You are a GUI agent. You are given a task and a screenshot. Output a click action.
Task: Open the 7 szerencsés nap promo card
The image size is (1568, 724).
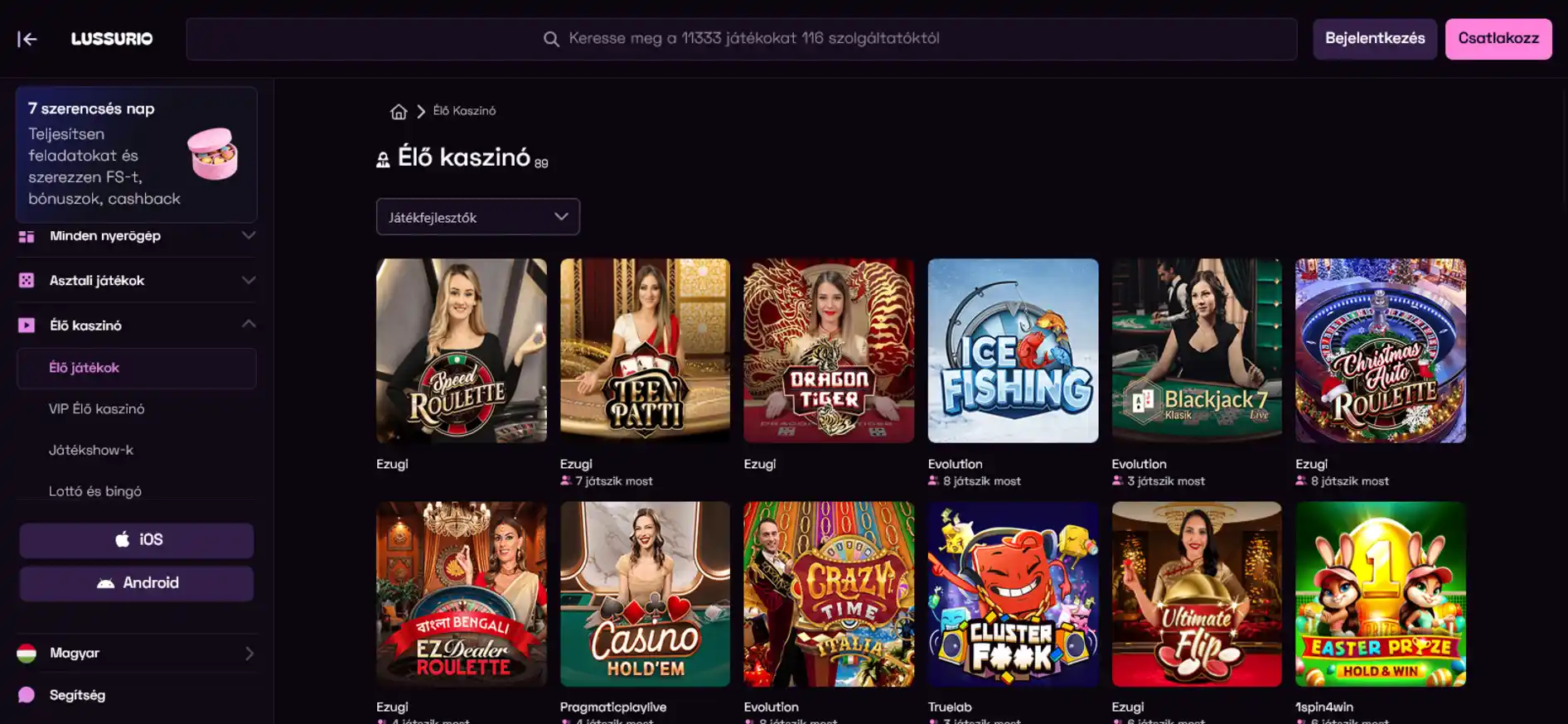[x=137, y=154]
